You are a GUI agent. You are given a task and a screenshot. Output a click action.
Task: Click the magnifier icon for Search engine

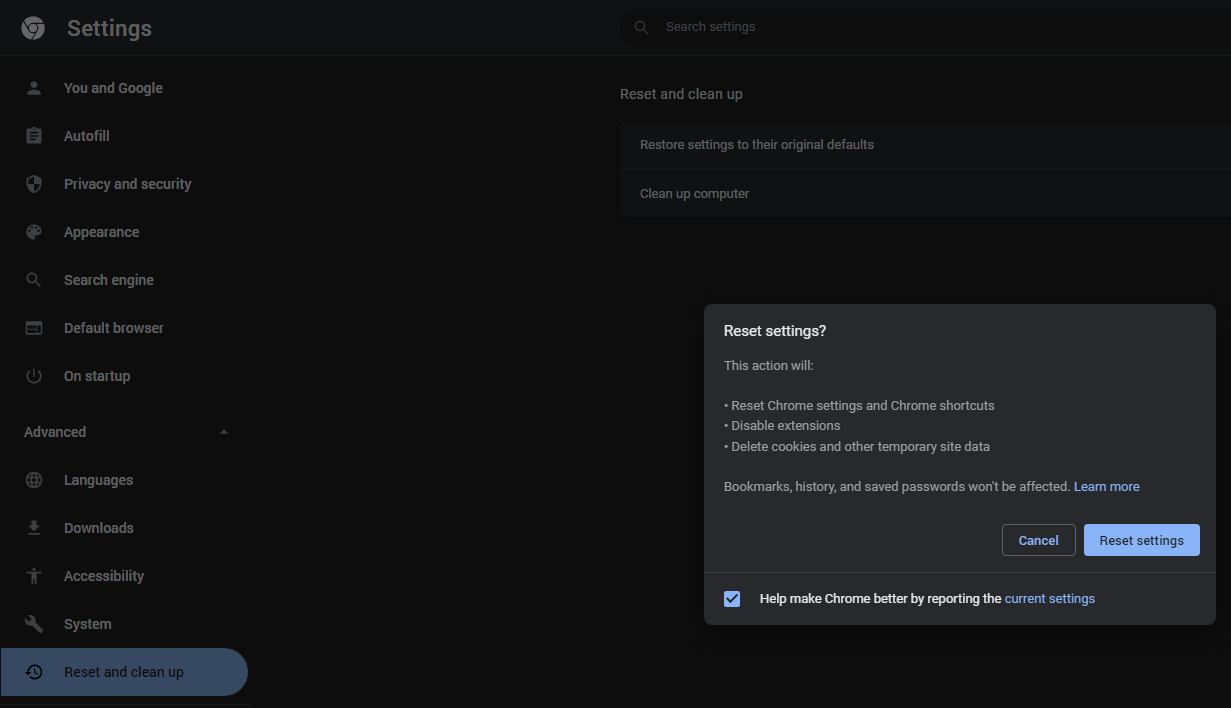coord(34,280)
